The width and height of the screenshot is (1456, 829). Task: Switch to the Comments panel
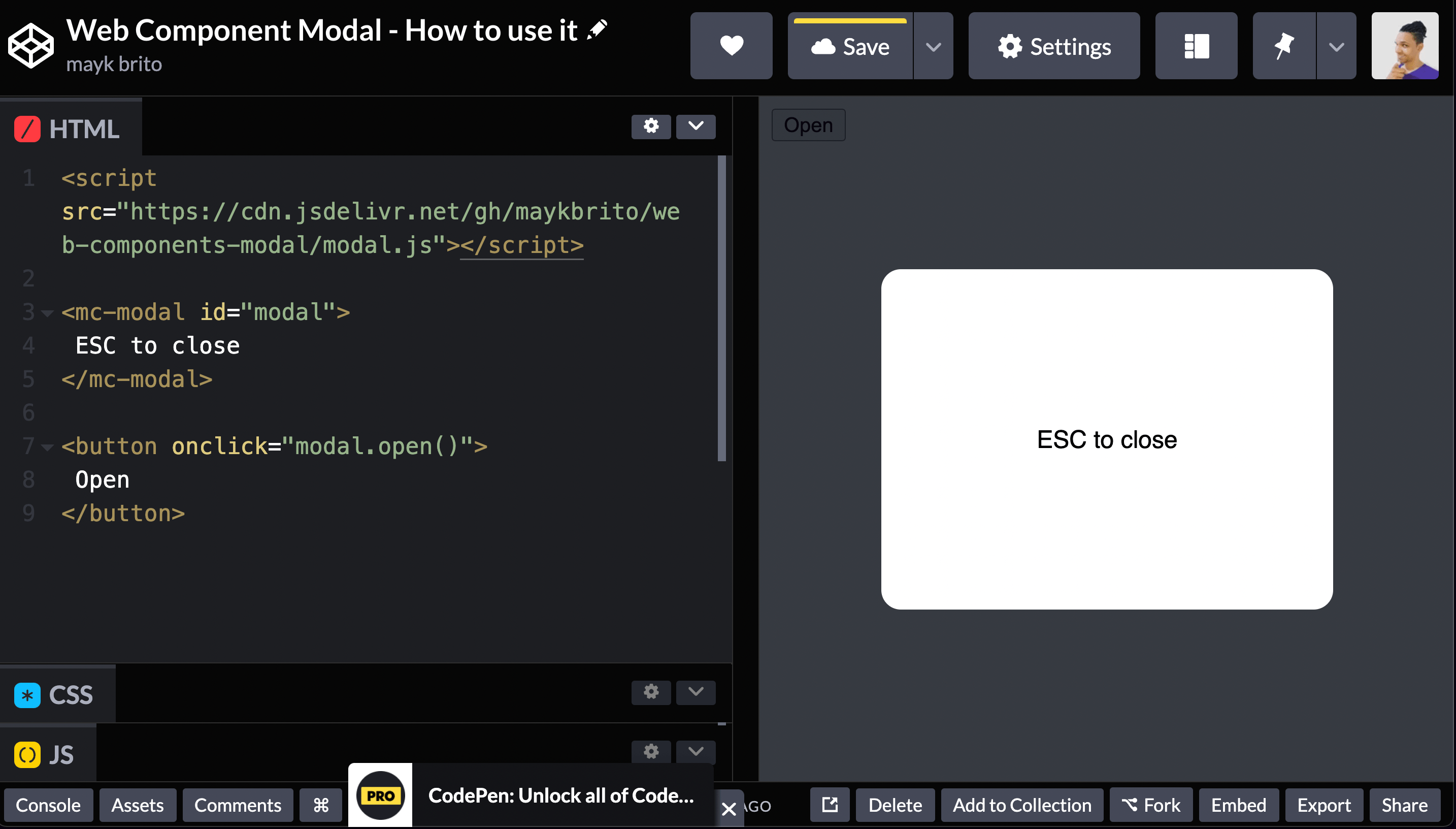[238, 805]
